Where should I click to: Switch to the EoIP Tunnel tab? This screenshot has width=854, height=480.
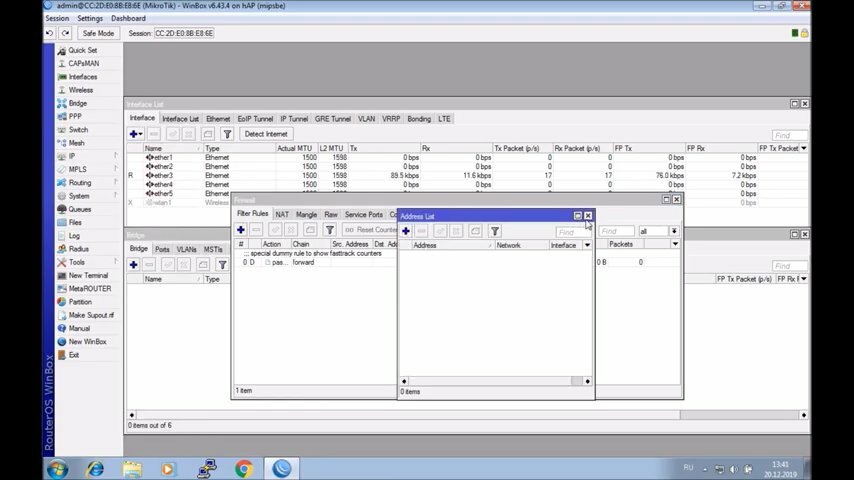point(255,119)
